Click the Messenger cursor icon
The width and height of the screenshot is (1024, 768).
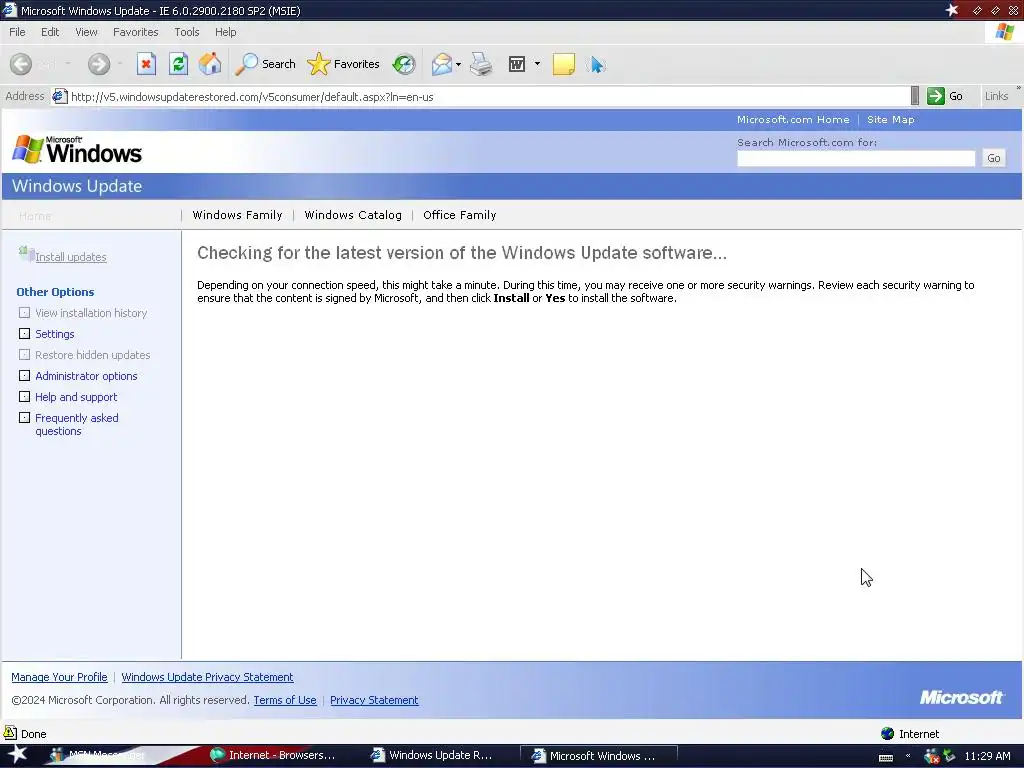click(x=596, y=65)
